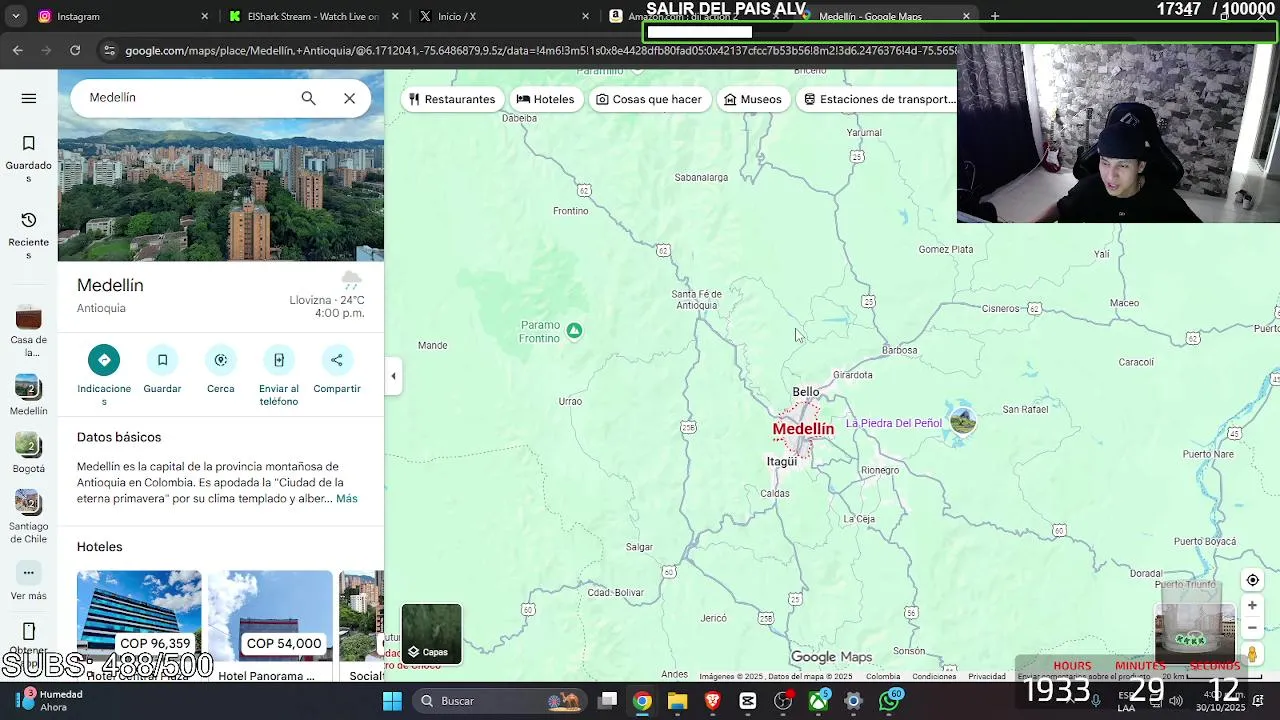Open the Windows Start button

[x=392, y=701]
